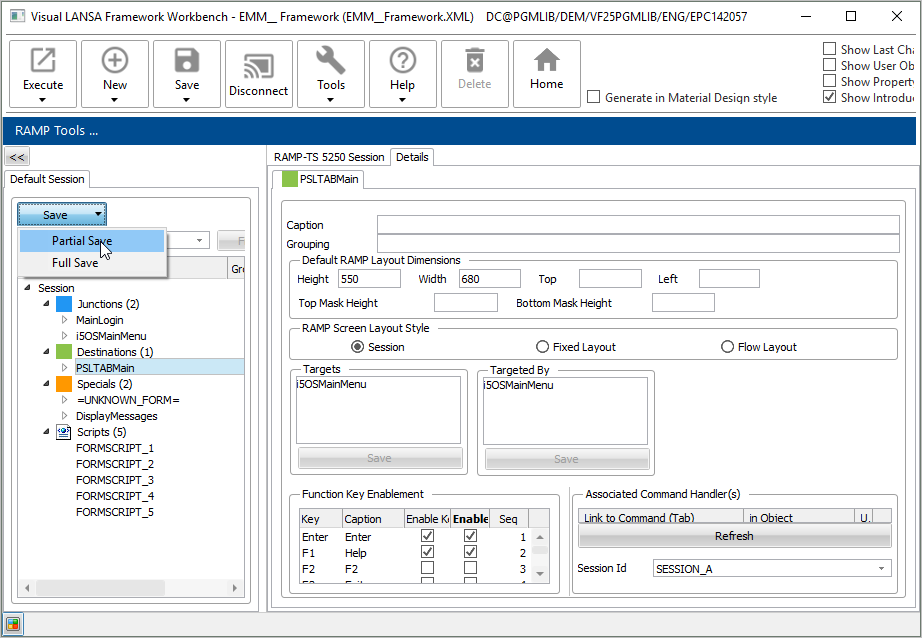Click the New plus icon
This screenshot has height=638, width=922.
pos(115,62)
